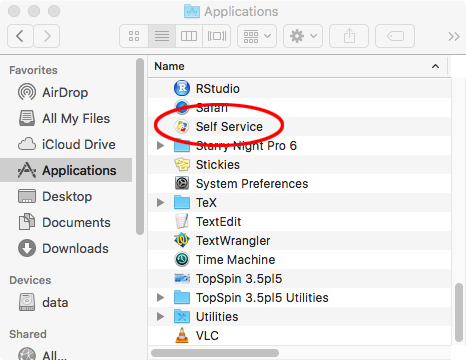
Task: Click the Share toolbar button
Action: (x=349, y=36)
